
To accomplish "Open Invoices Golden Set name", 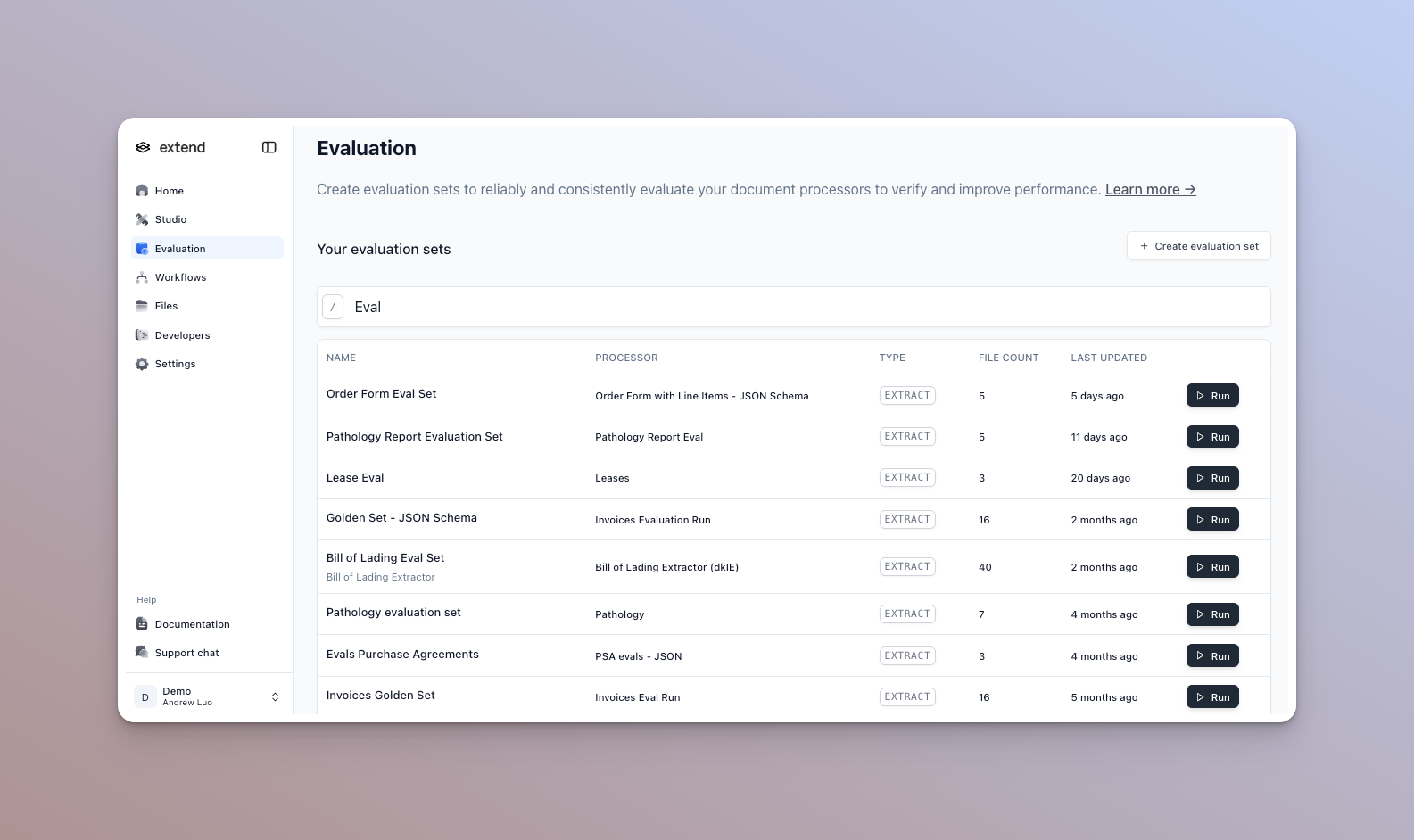I will [381, 696].
